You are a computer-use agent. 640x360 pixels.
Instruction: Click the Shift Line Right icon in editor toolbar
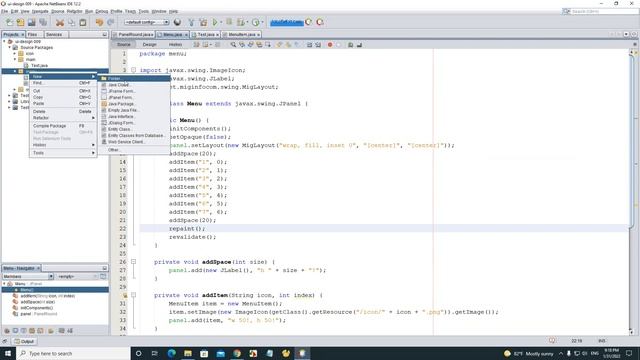click(x=318, y=45)
